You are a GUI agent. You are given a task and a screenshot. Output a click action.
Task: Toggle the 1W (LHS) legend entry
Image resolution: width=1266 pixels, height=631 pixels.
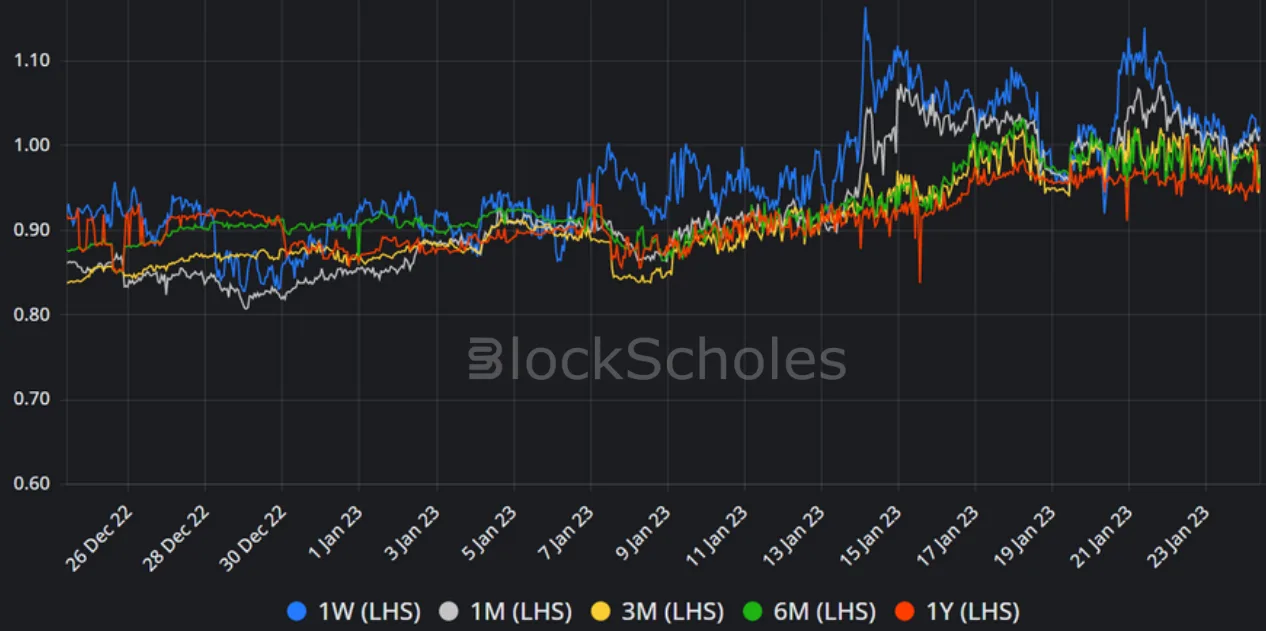coord(353,610)
